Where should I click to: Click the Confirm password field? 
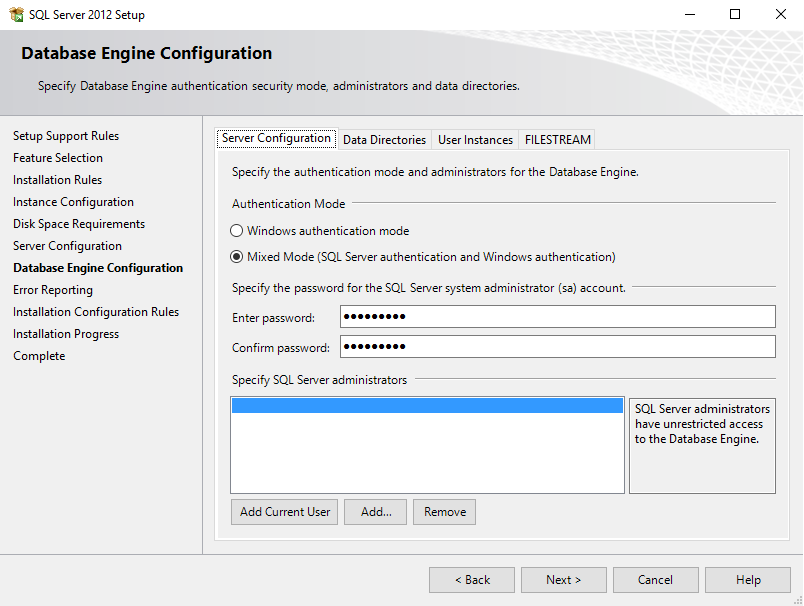tap(557, 347)
